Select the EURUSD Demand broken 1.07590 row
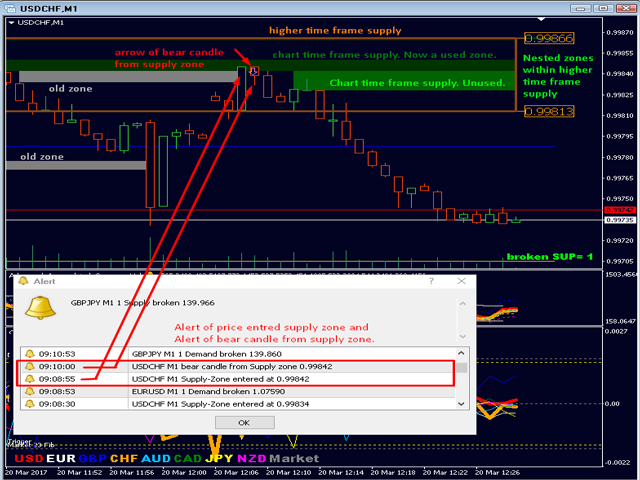 pyautogui.click(x=238, y=391)
